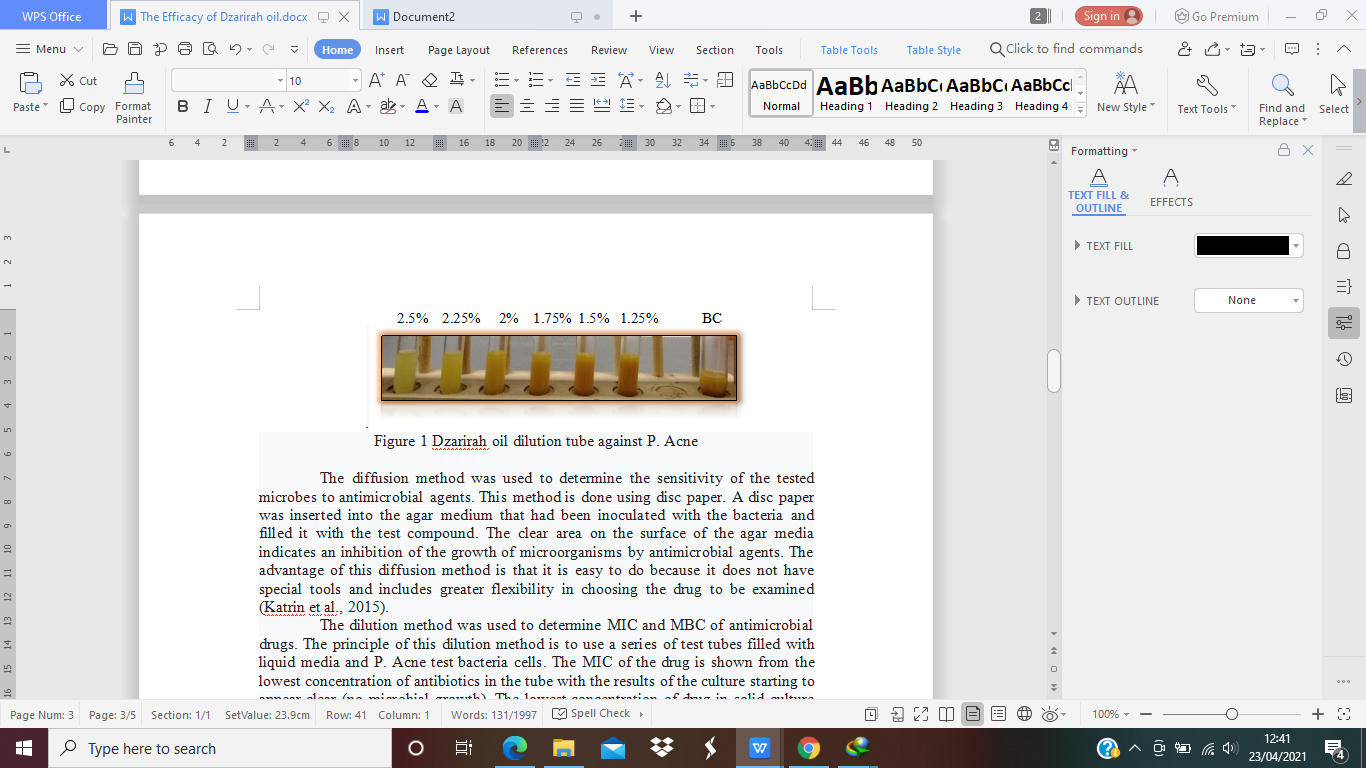This screenshot has height=768, width=1366.
Task: Click the Paste clipboard icon
Action: 30,85
